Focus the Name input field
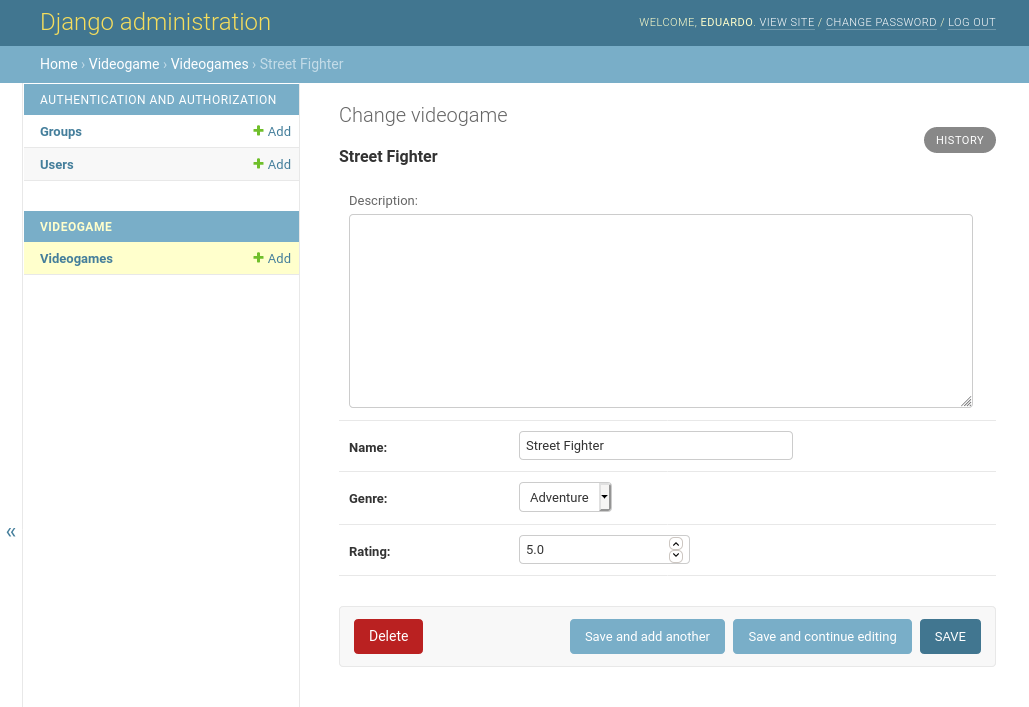1029x707 pixels. point(655,446)
